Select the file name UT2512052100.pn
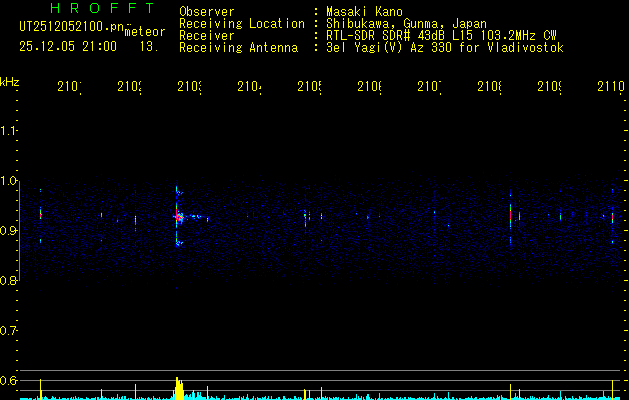Viewport: 629px width, 400px height. click(x=71, y=26)
